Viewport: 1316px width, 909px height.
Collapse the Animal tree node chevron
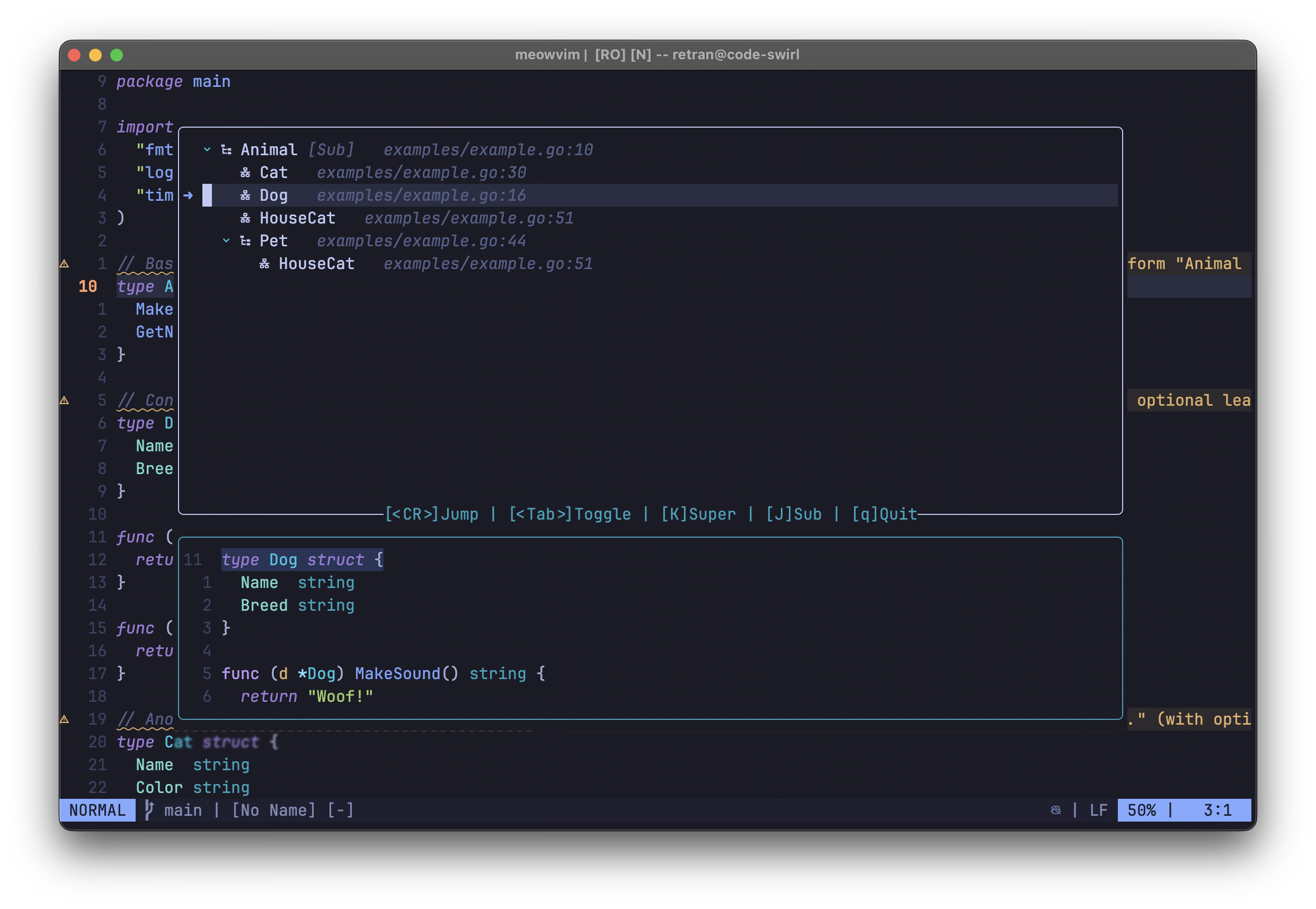point(207,150)
